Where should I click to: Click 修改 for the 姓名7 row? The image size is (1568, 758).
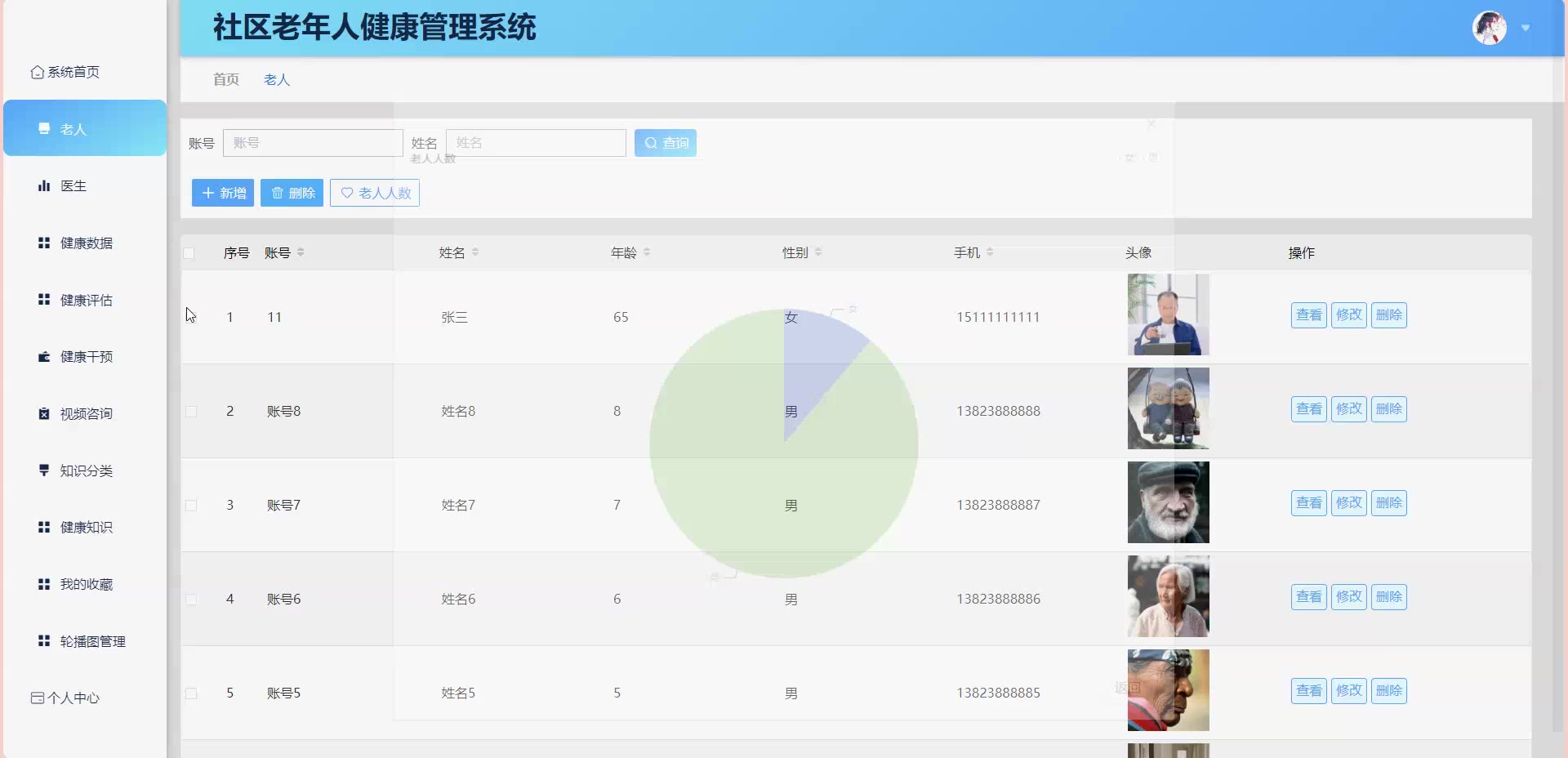(1349, 503)
